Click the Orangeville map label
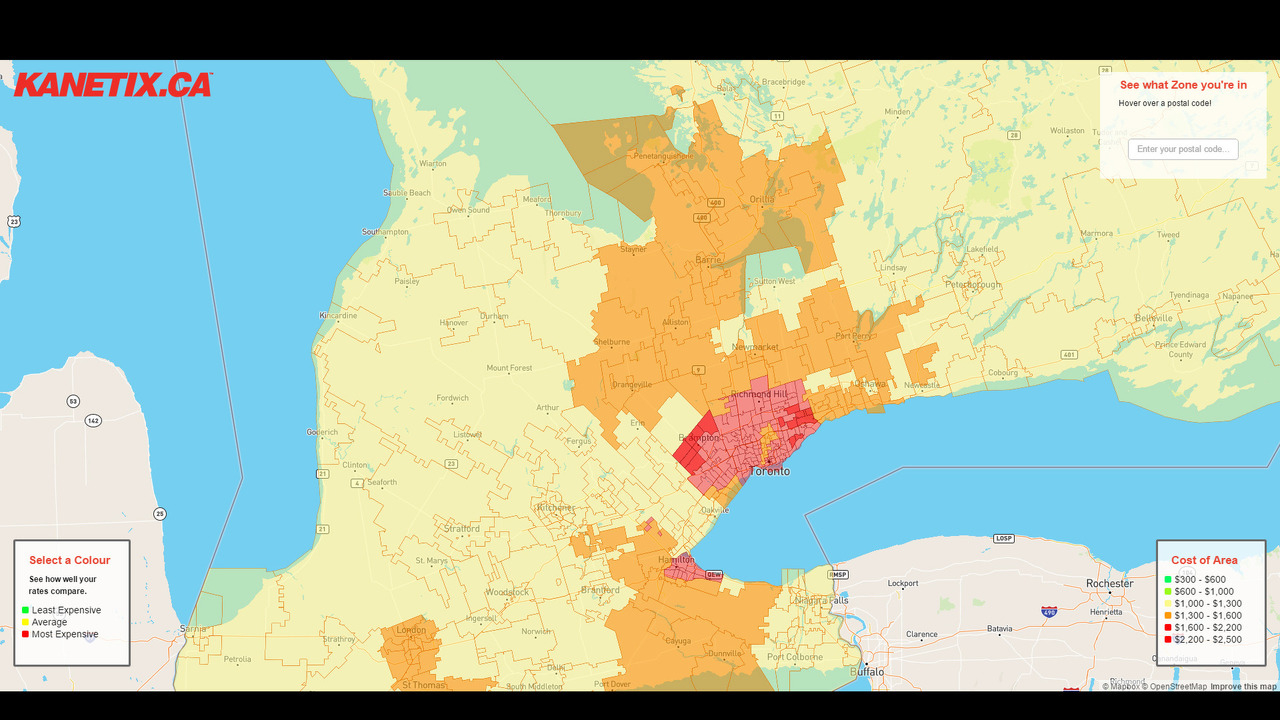 click(632, 384)
